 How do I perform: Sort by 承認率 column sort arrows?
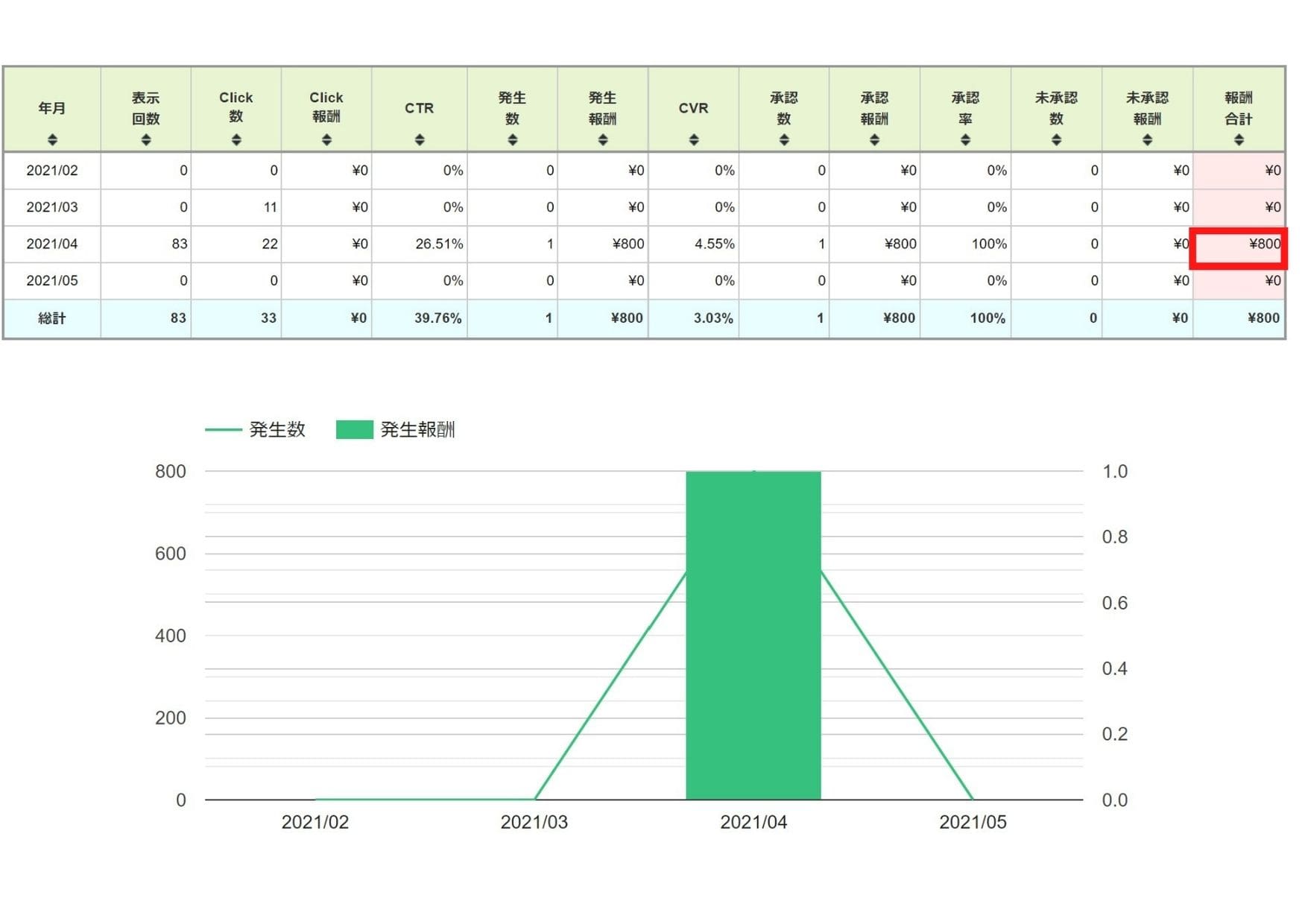(966, 139)
